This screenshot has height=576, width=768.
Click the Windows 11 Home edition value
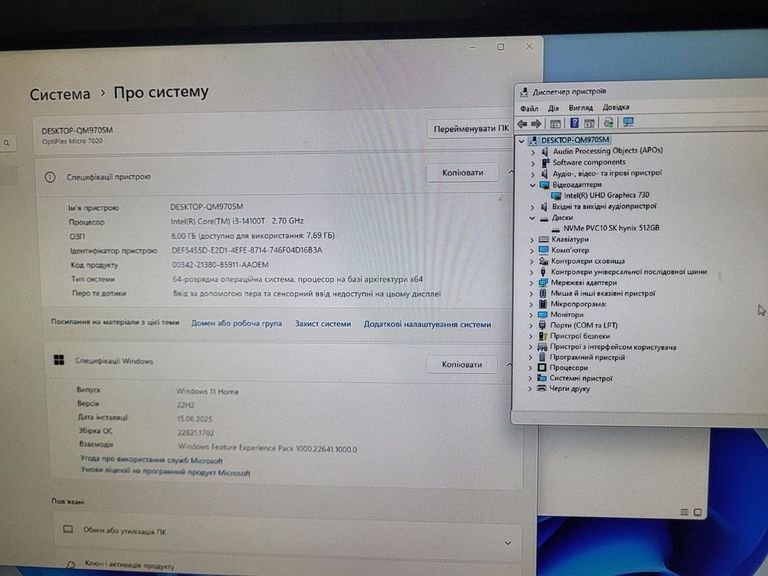tap(207, 391)
